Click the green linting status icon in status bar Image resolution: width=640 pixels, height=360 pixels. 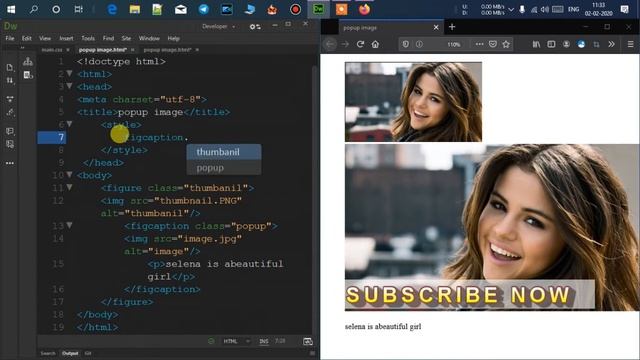(211, 341)
